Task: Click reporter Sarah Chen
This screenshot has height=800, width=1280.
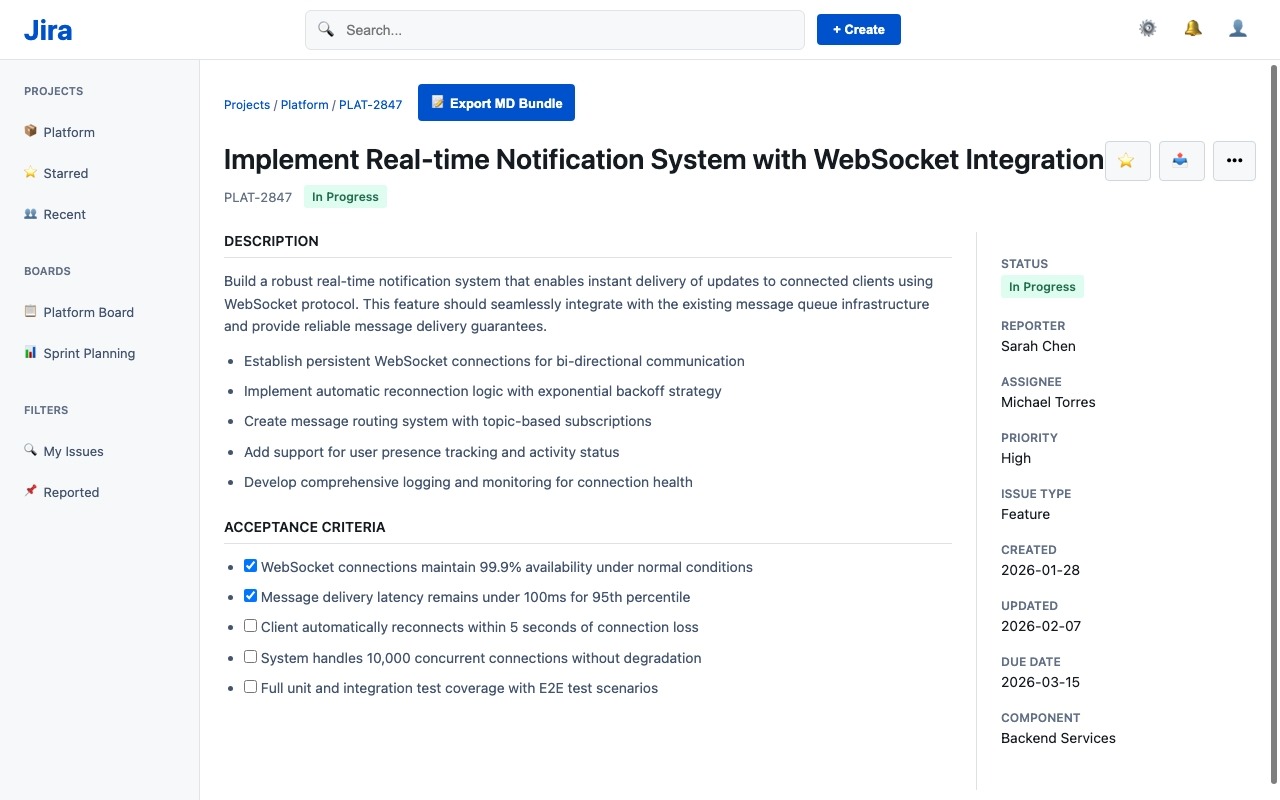Action: pyautogui.click(x=1038, y=346)
